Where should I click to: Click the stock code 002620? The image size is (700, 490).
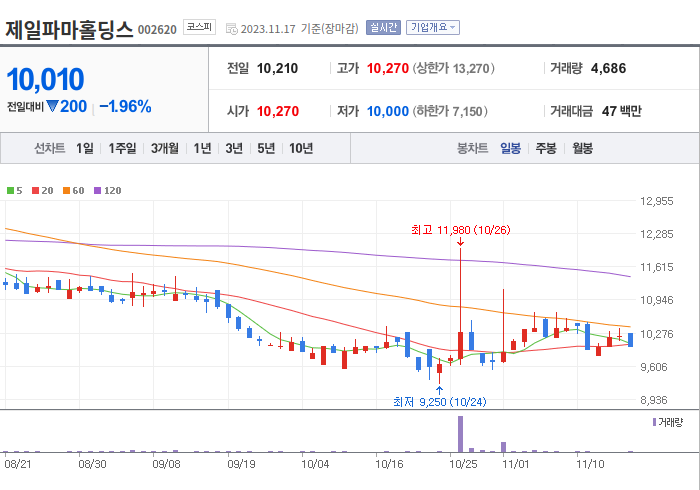click(x=157, y=30)
